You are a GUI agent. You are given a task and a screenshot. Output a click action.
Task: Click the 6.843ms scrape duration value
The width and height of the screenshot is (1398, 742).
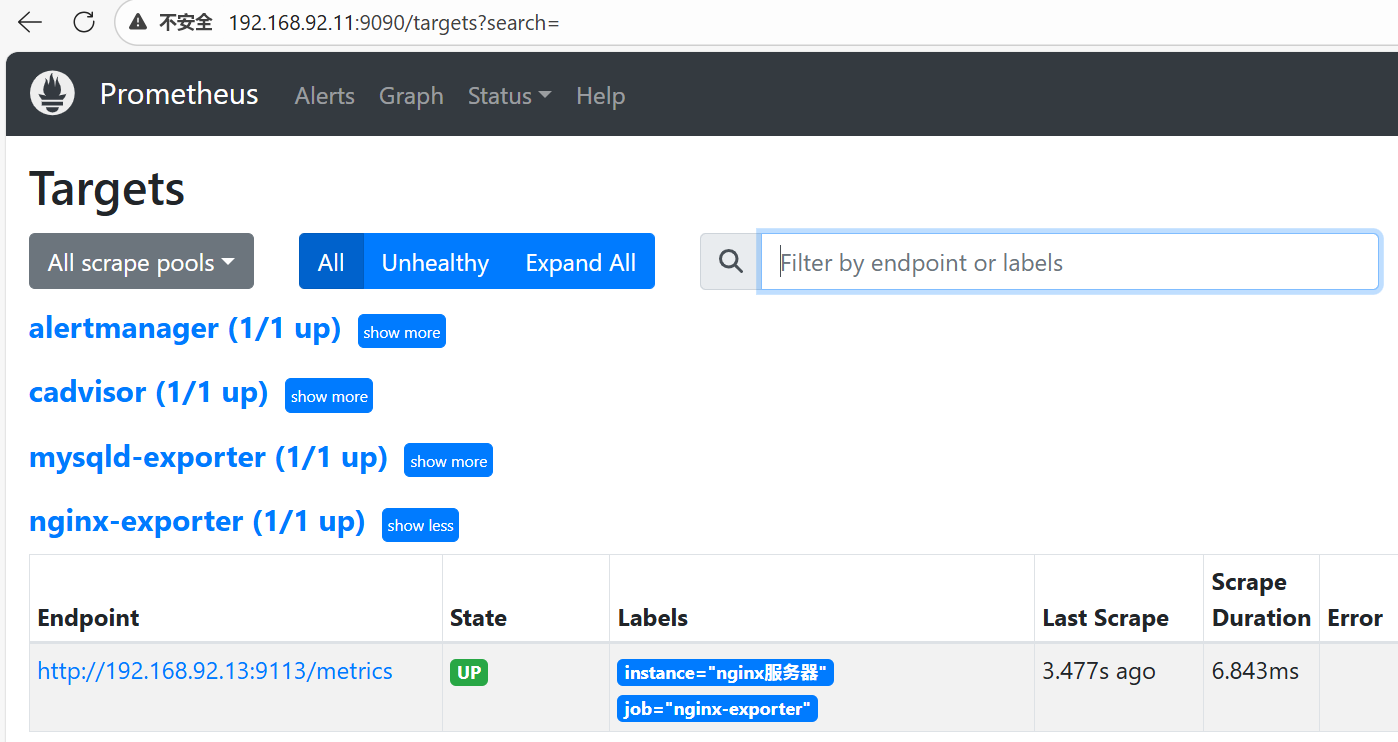click(1255, 671)
